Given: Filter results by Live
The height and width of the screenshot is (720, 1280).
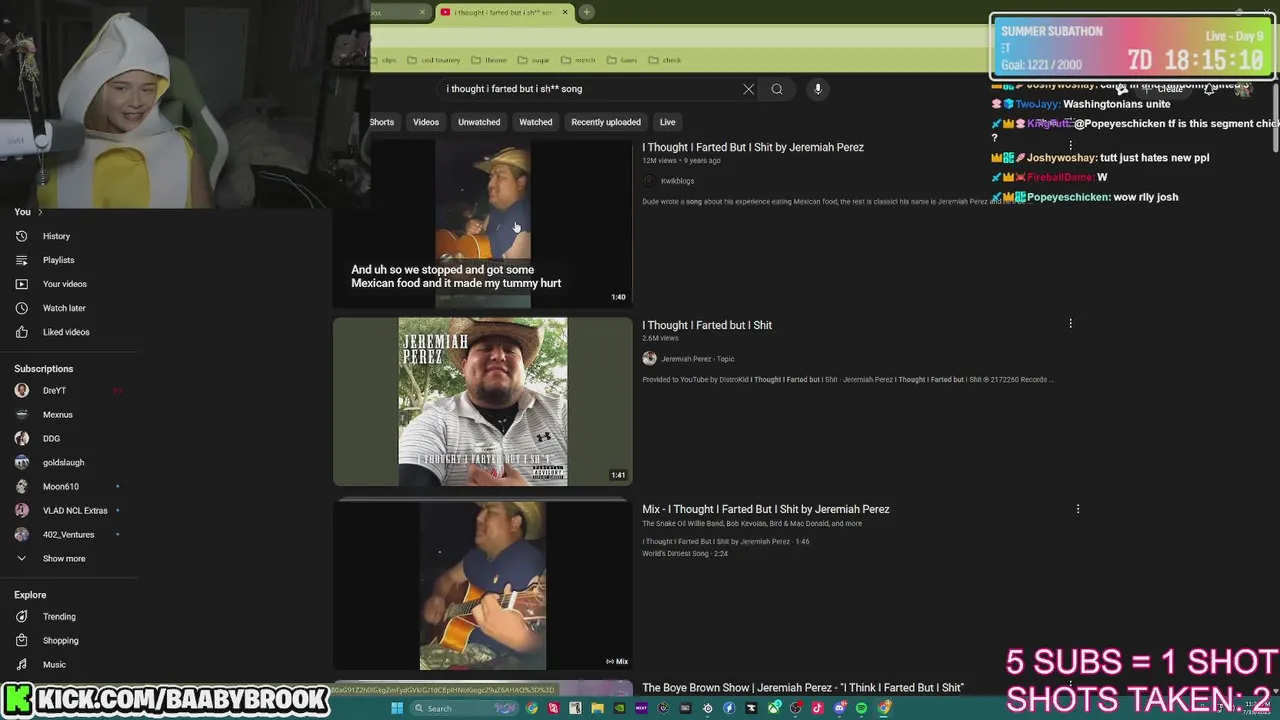Looking at the screenshot, I should pos(668,122).
